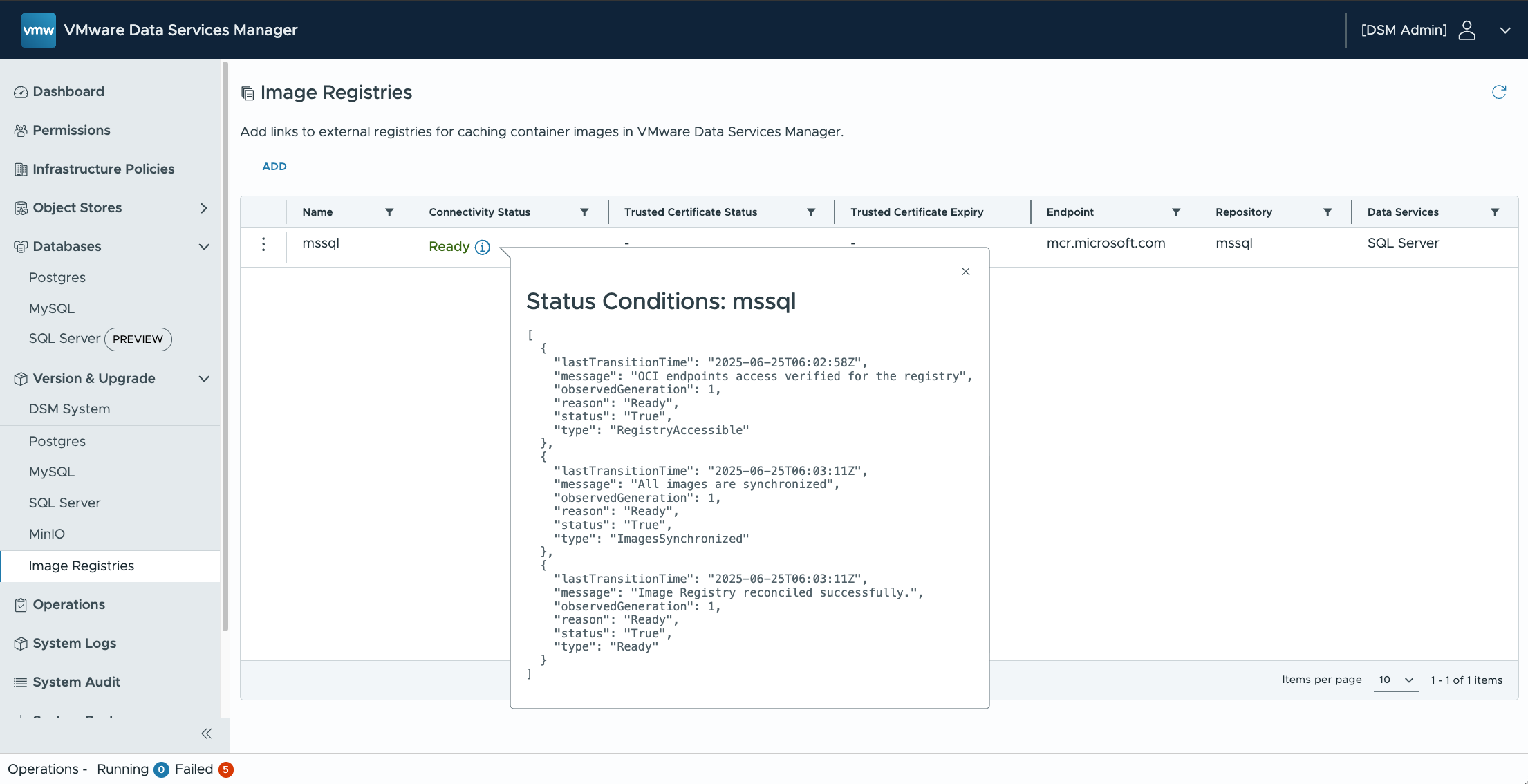Expand the Object Stores menu
The image size is (1528, 784).
pos(203,208)
